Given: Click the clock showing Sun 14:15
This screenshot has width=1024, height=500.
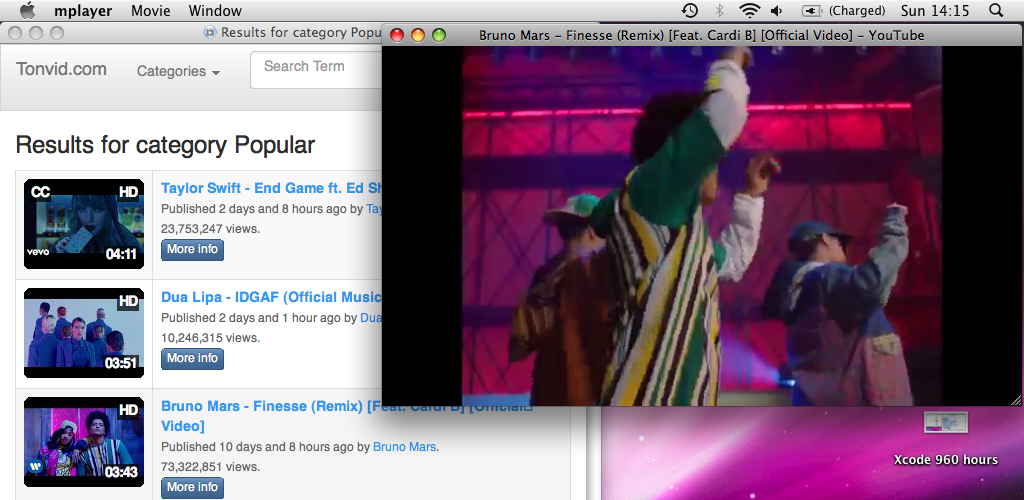Looking at the screenshot, I should (x=935, y=10).
